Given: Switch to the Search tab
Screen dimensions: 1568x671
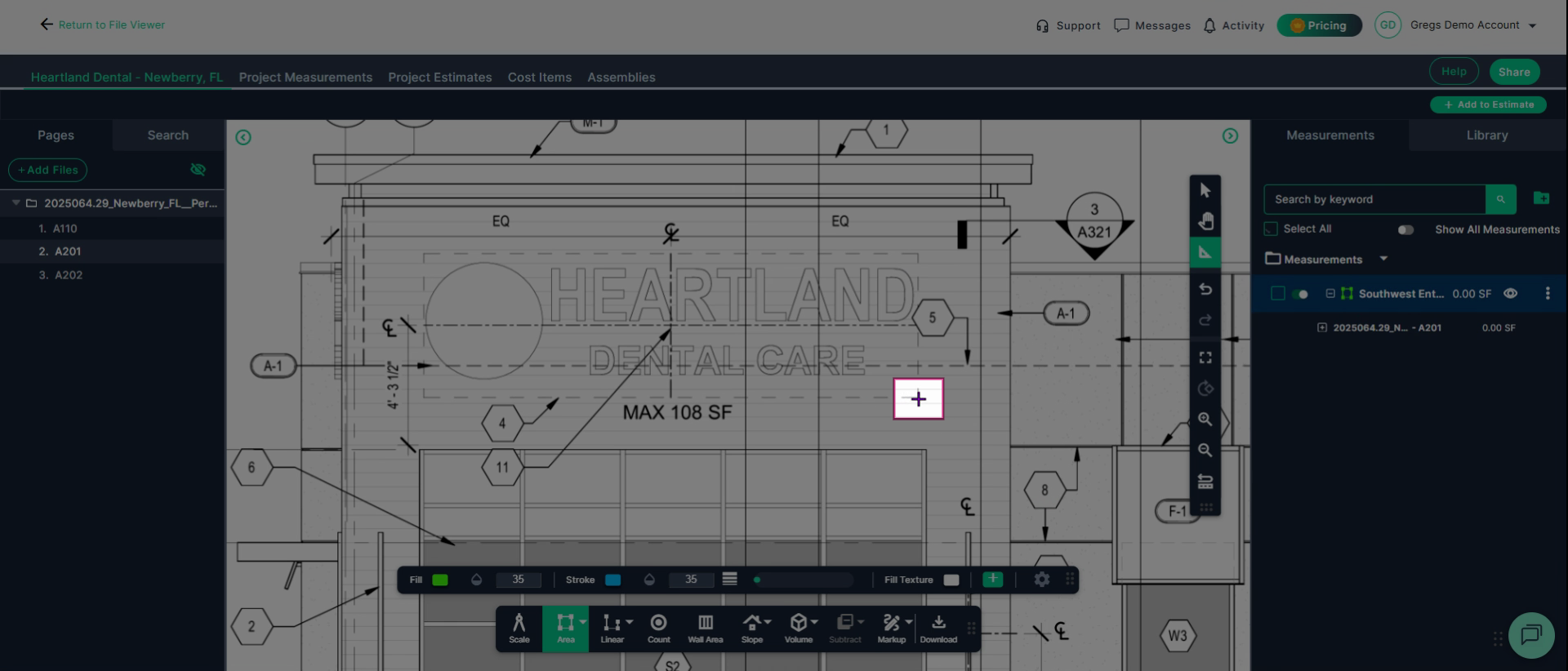Looking at the screenshot, I should click(x=168, y=136).
